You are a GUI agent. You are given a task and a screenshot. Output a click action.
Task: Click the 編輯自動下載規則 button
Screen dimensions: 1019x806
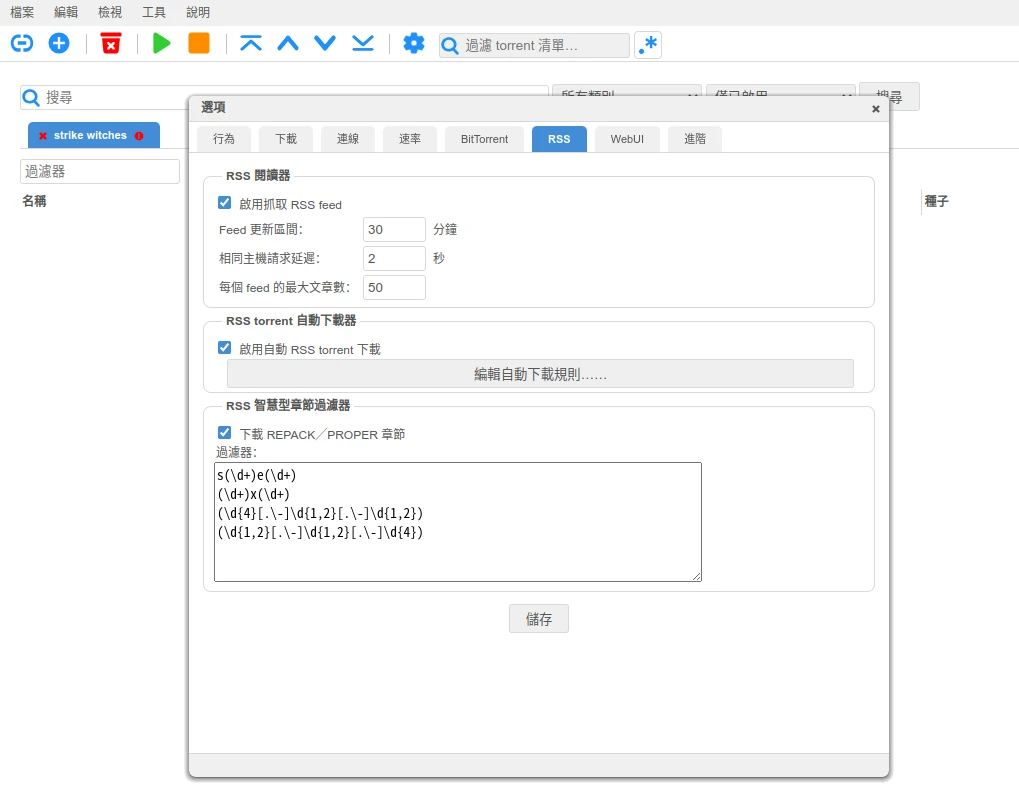coord(540,374)
